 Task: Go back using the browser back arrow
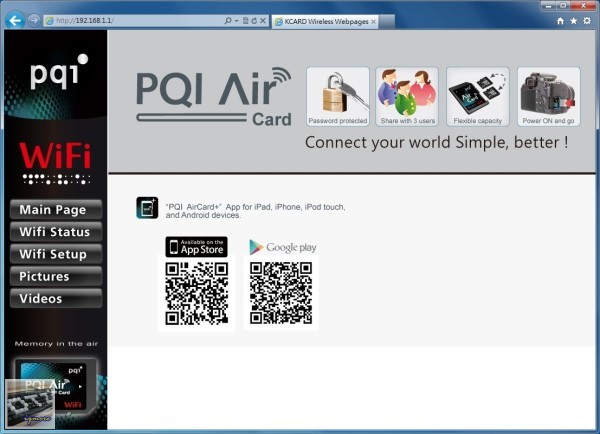click(15, 20)
